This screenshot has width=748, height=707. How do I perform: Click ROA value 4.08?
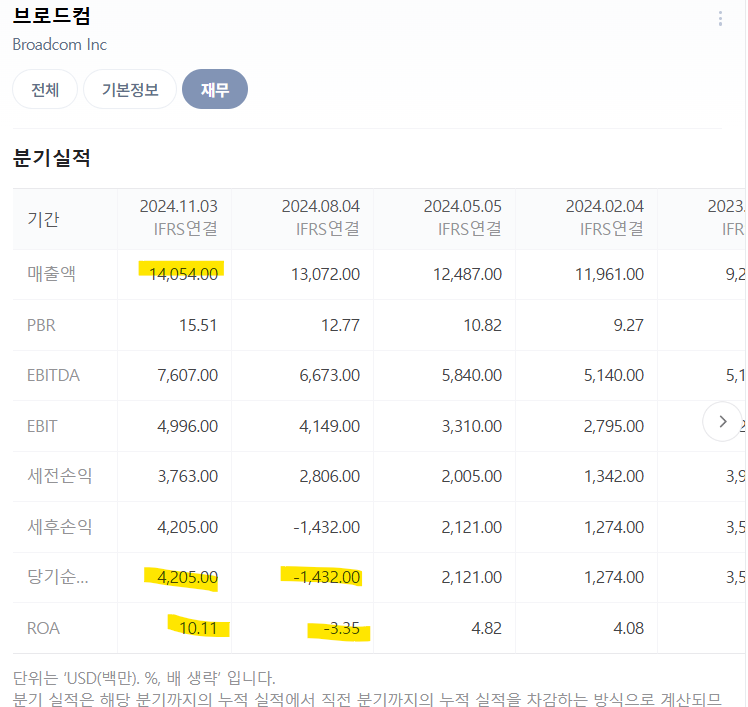point(629,628)
